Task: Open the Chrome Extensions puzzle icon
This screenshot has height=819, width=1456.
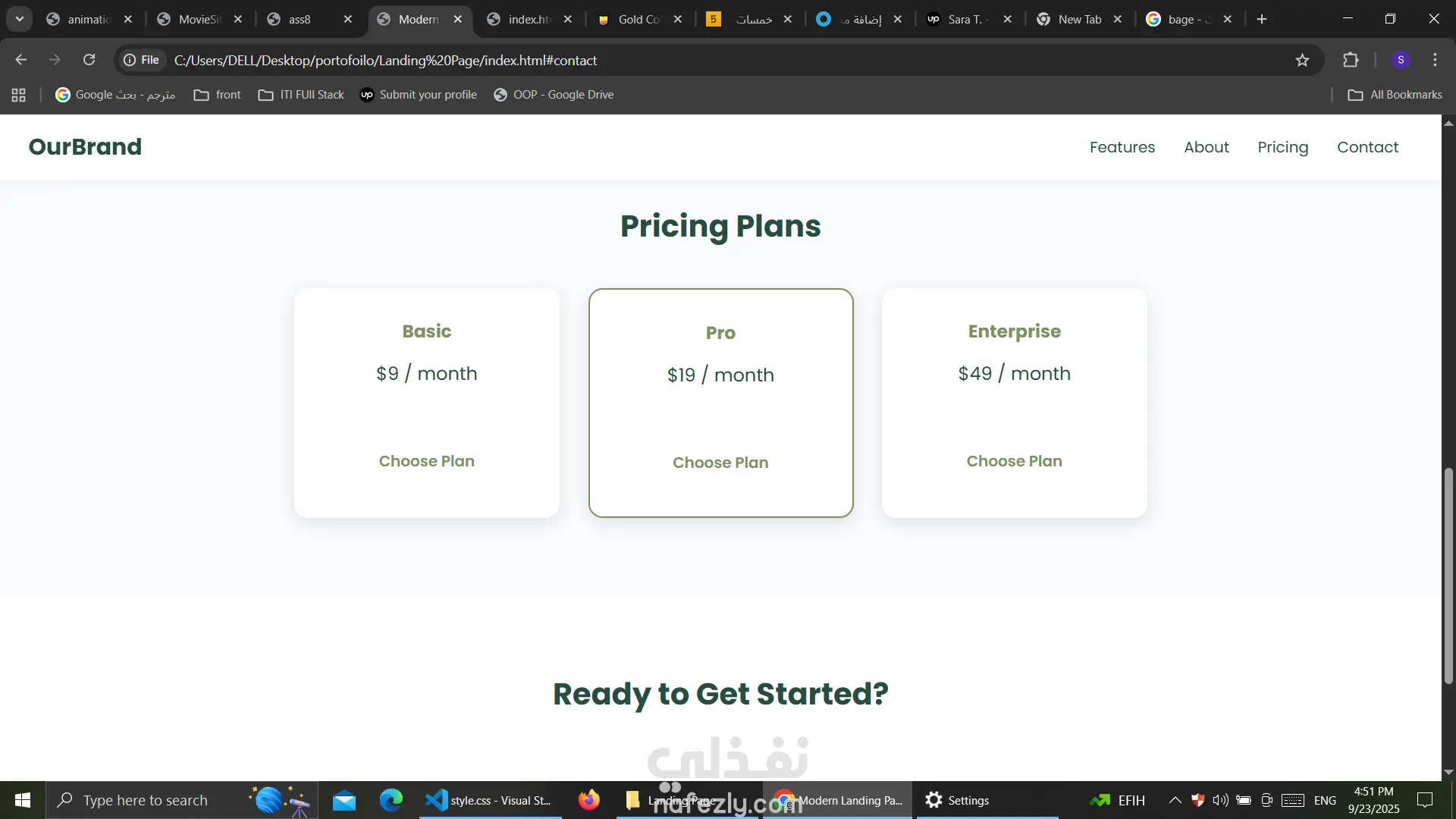Action: click(x=1351, y=60)
